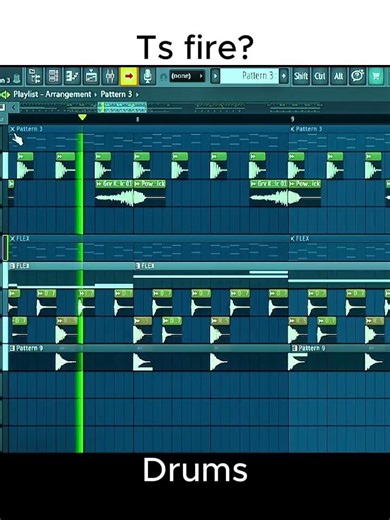Click the metronome icon in toolbar
The height and width of the screenshot is (520, 390).
coord(17,79)
